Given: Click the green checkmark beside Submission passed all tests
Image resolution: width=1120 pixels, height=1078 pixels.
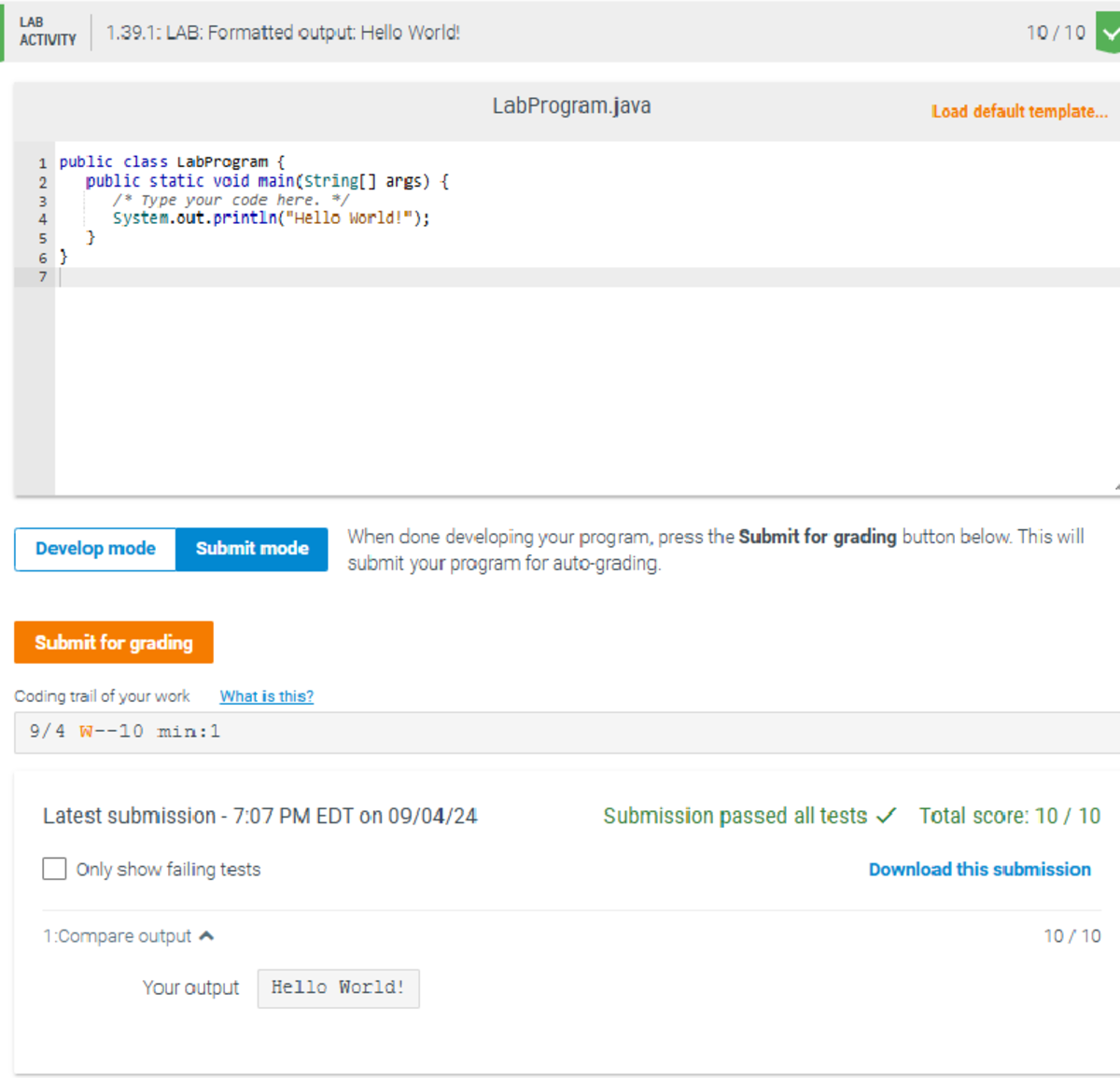Looking at the screenshot, I should [x=885, y=815].
